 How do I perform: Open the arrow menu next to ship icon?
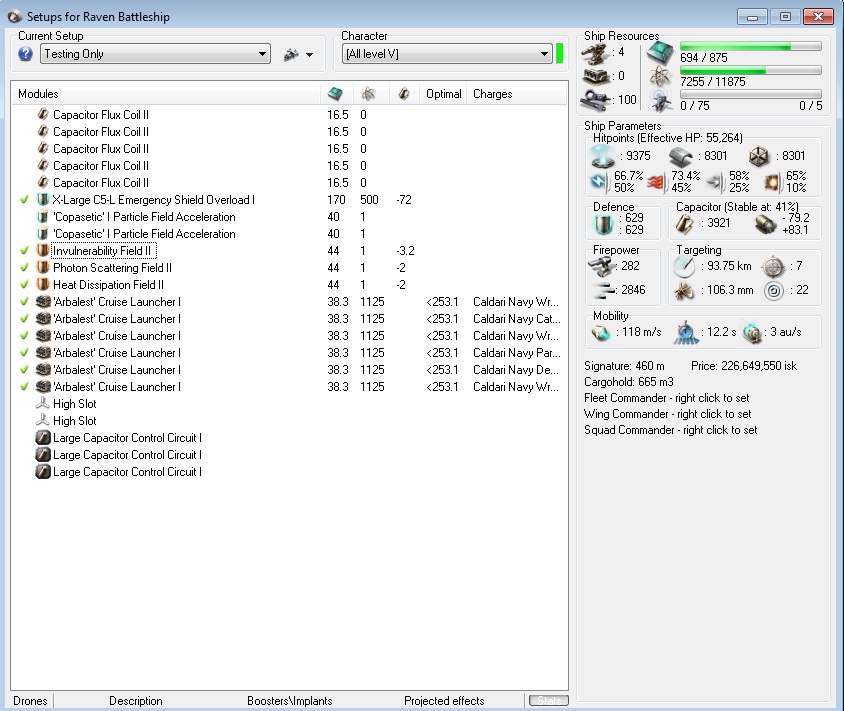(310, 55)
